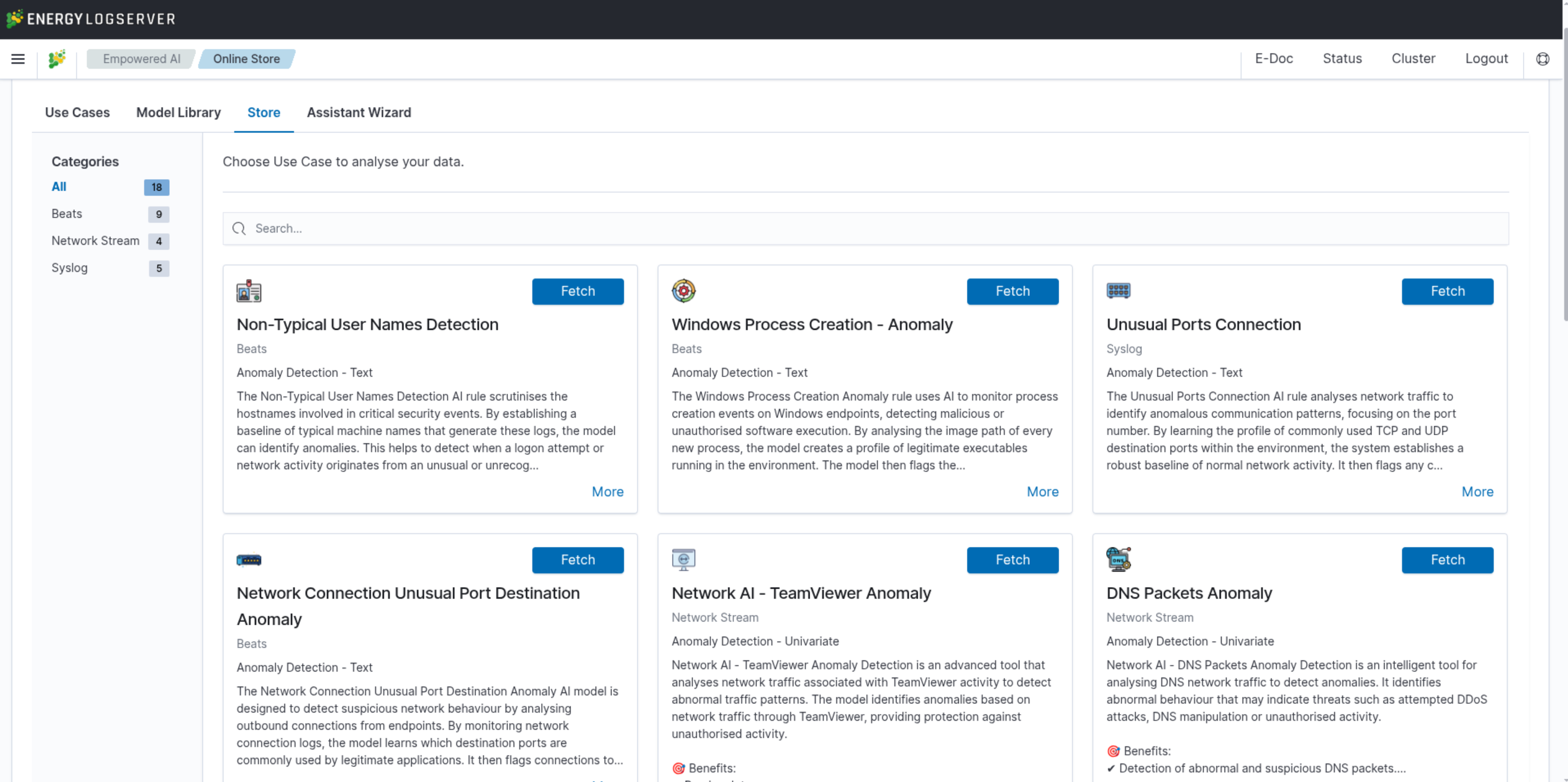Fetch the DNS Packets Anomaly use case
Screen dimensions: 1568x782
(1447, 560)
